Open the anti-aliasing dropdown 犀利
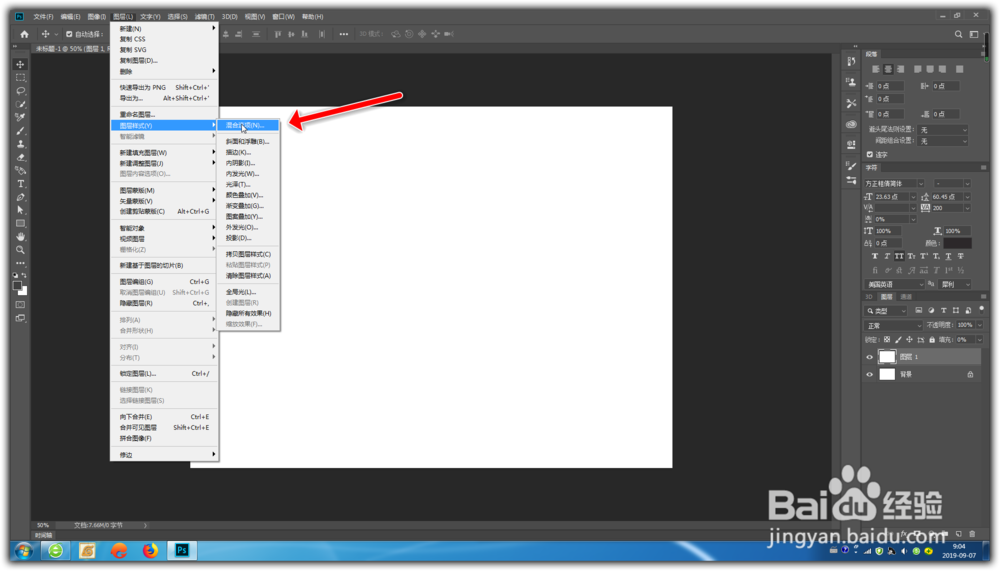The height and width of the screenshot is (571, 1000). (955, 285)
